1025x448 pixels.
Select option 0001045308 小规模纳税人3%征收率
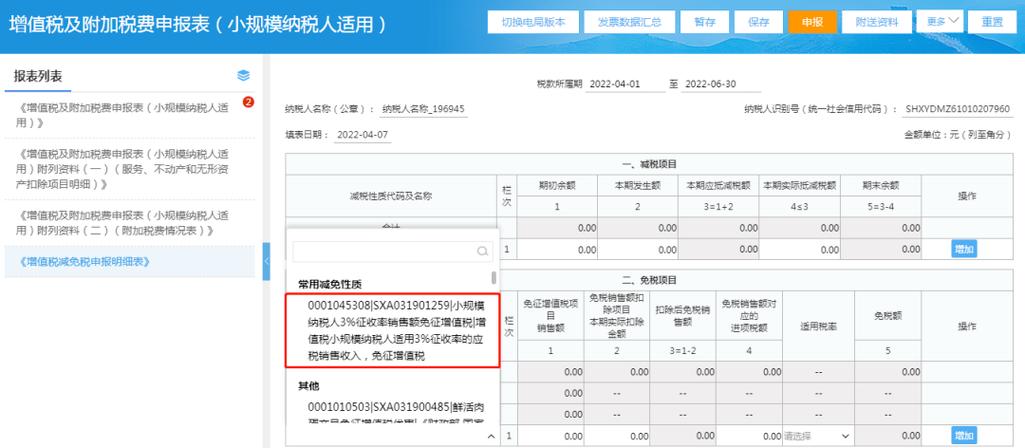pyautogui.click(x=393, y=331)
